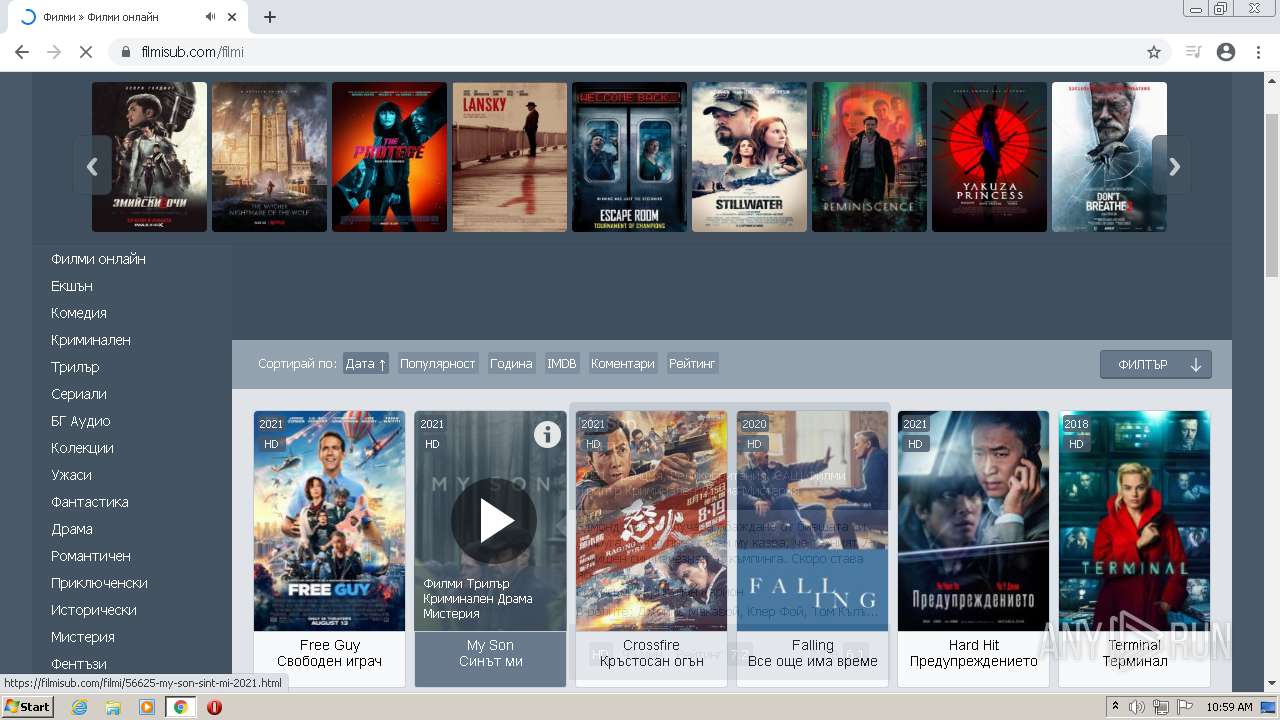Open a new browser tab

point(270,17)
